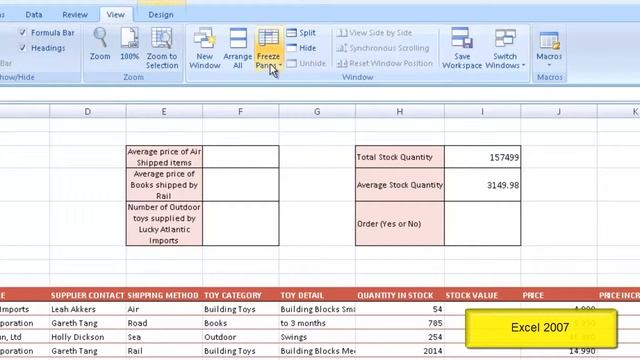Click empty cell beside Average price of Air Shipped
Image resolution: width=640 pixels, height=360 pixels.
[x=240, y=157]
